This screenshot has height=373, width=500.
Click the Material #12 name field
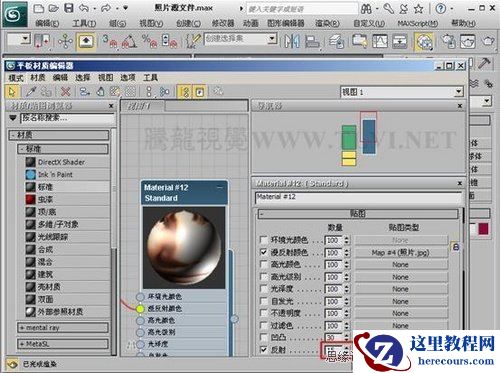click(358, 197)
